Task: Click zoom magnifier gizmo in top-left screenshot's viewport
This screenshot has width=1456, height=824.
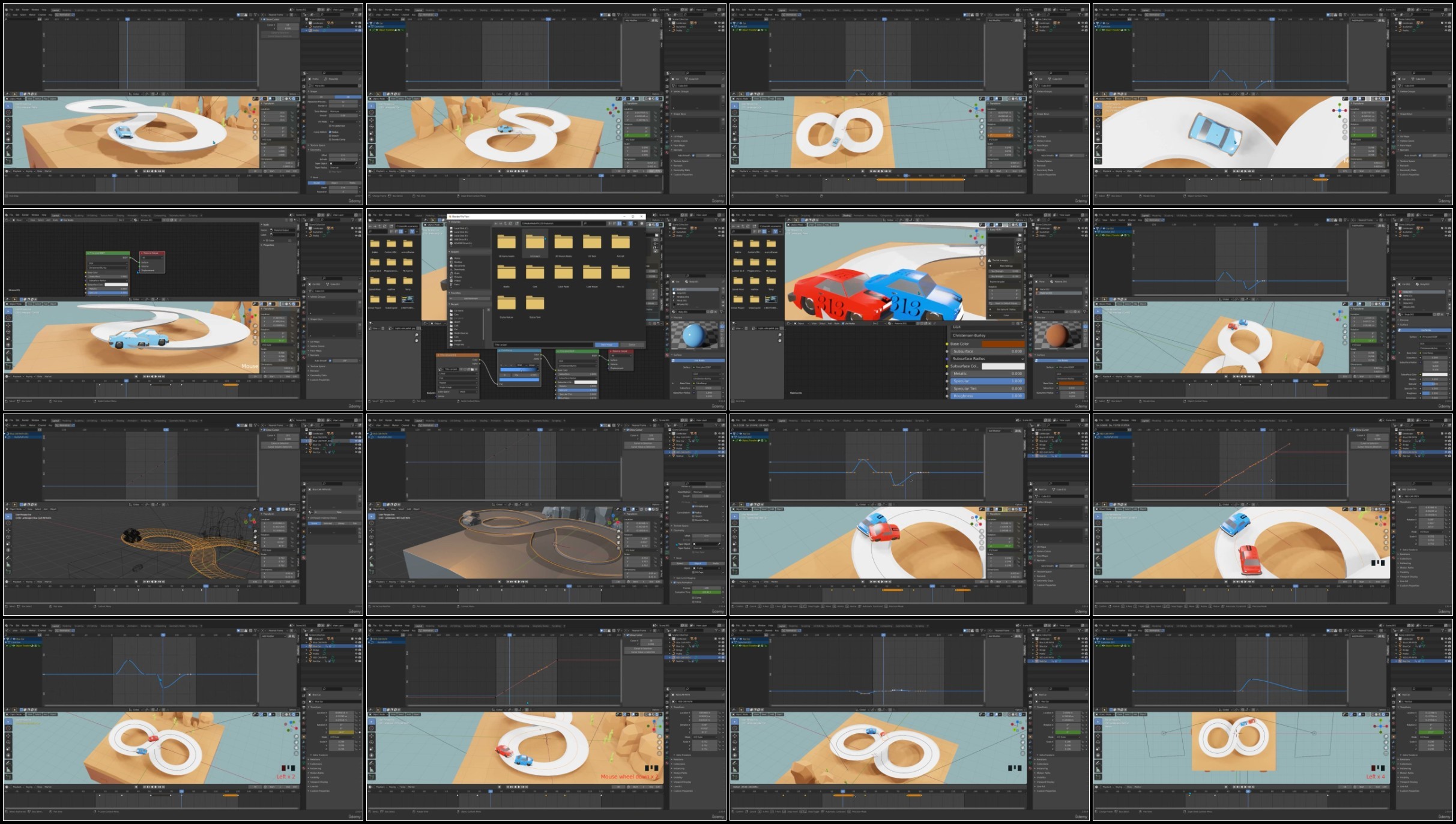Action: [x=255, y=120]
